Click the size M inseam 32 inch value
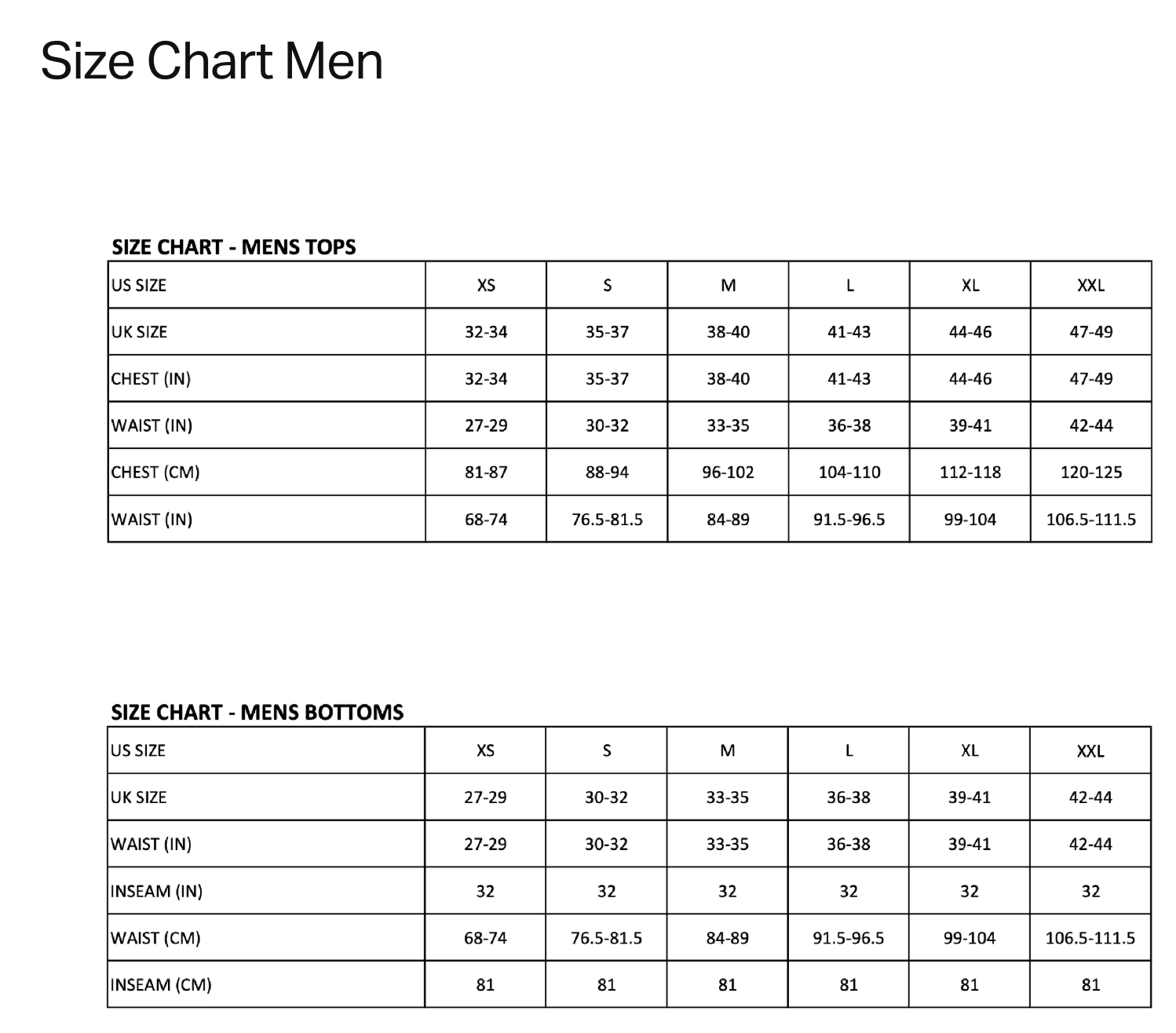 click(x=728, y=892)
